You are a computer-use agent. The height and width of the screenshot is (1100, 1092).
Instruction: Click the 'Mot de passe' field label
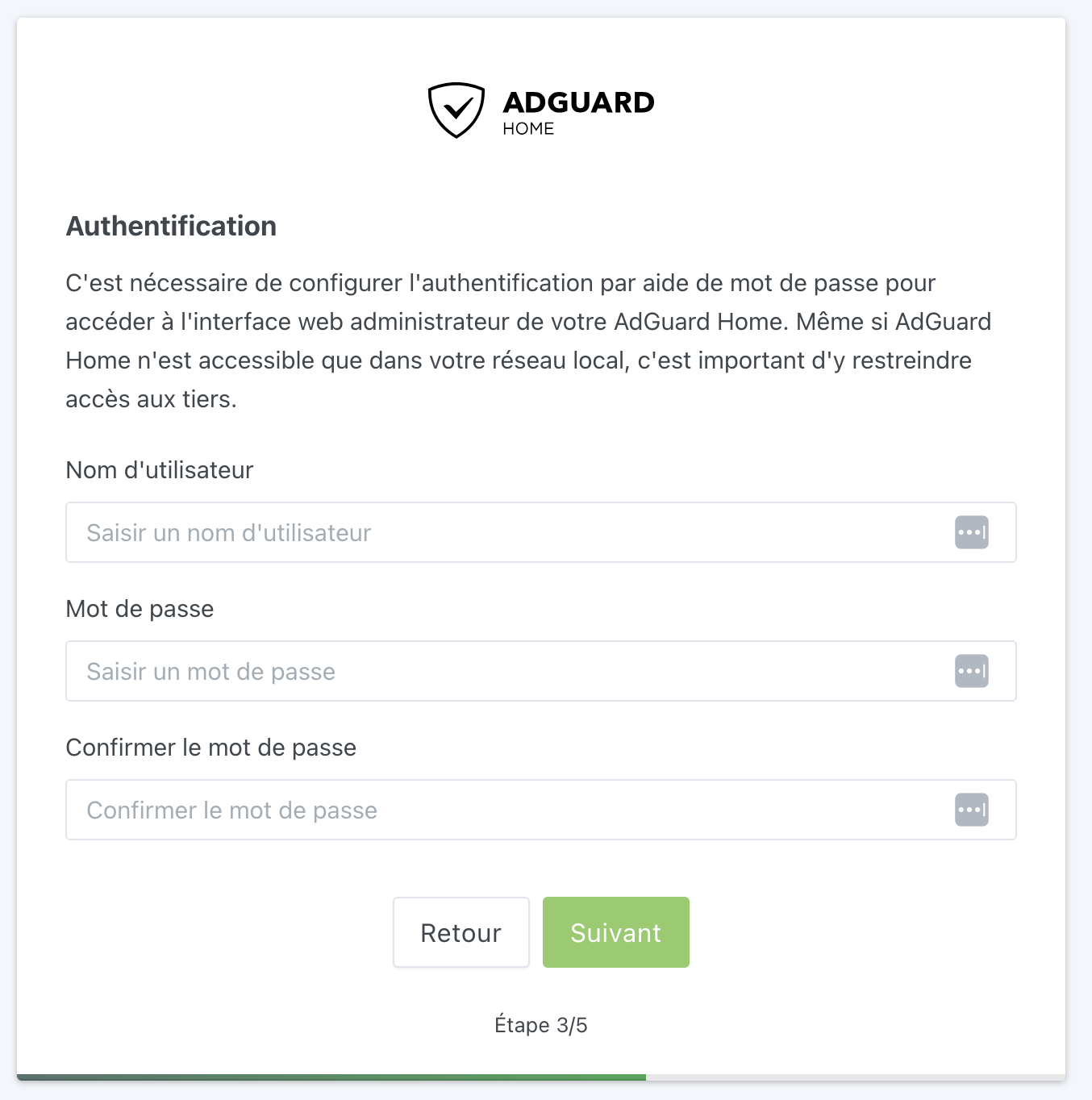[140, 609]
